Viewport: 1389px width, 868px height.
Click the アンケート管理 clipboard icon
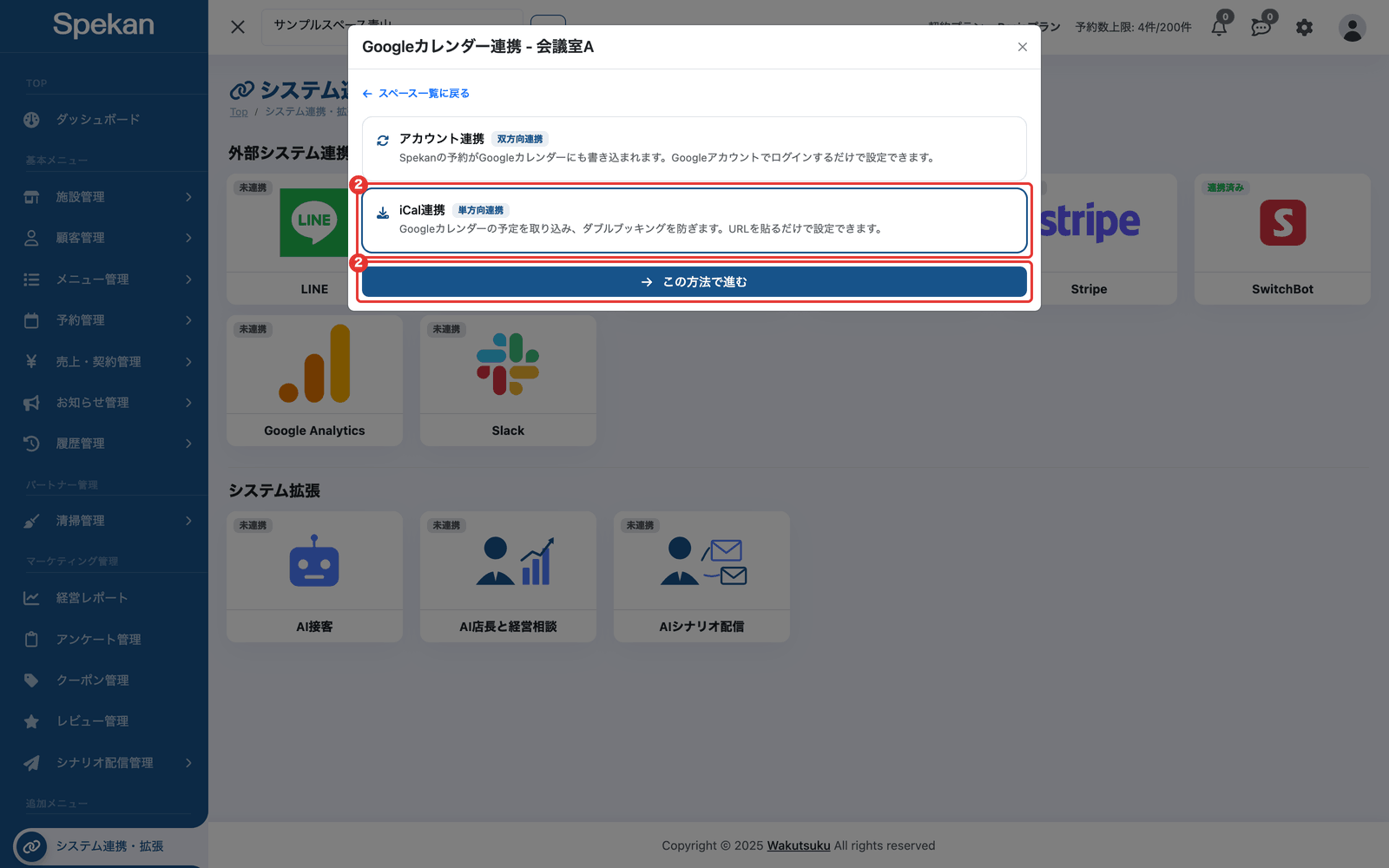click(x=31, y=640)
